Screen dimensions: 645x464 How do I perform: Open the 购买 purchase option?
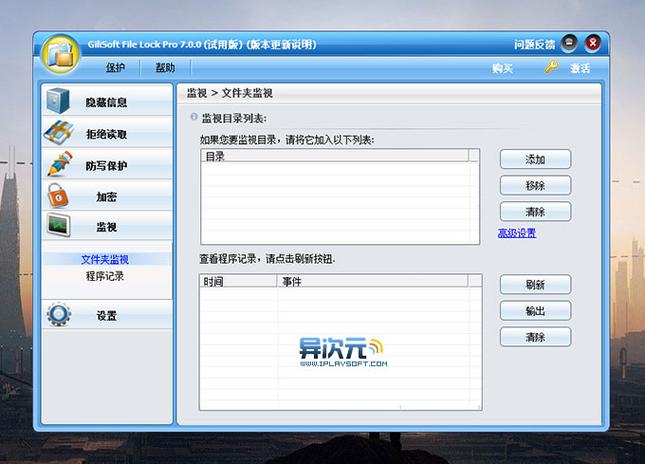coord(502,68)
